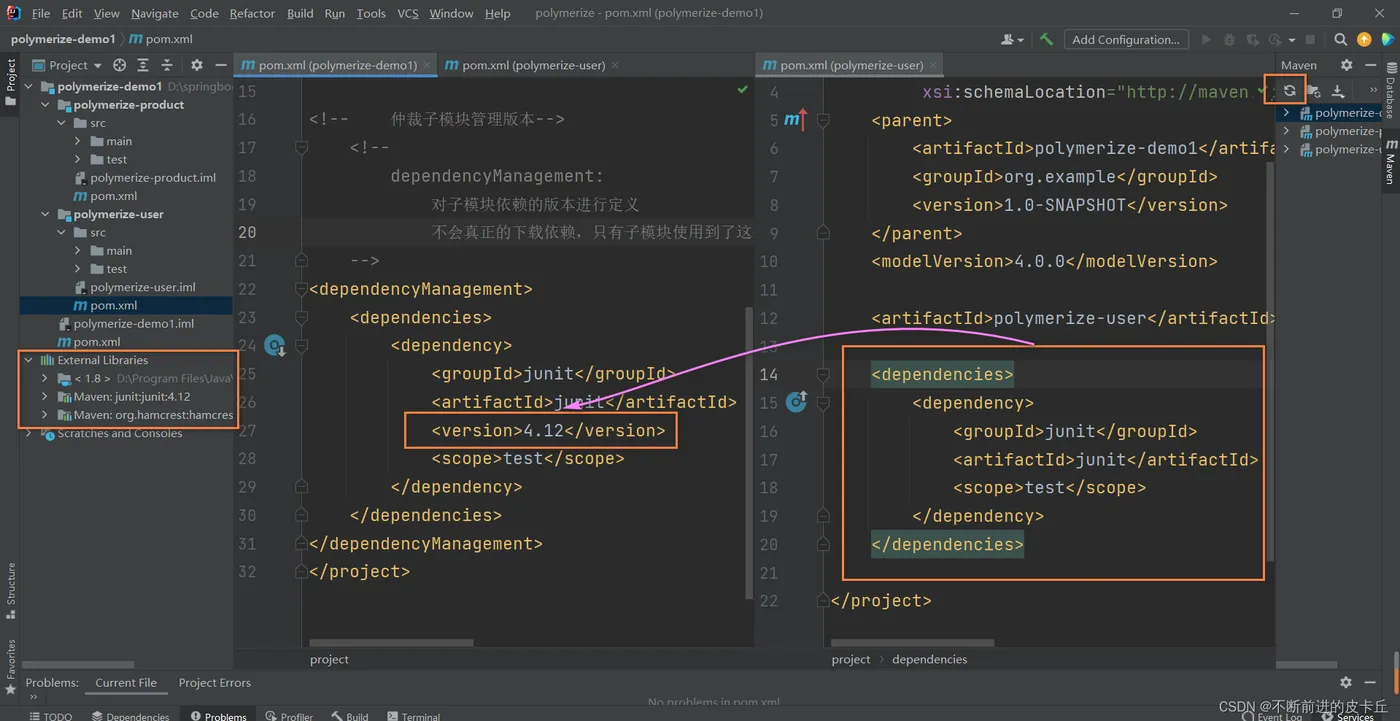
Task: Click the Debug bug icon
Action: pyautogui.click(x=1229, y=39)
